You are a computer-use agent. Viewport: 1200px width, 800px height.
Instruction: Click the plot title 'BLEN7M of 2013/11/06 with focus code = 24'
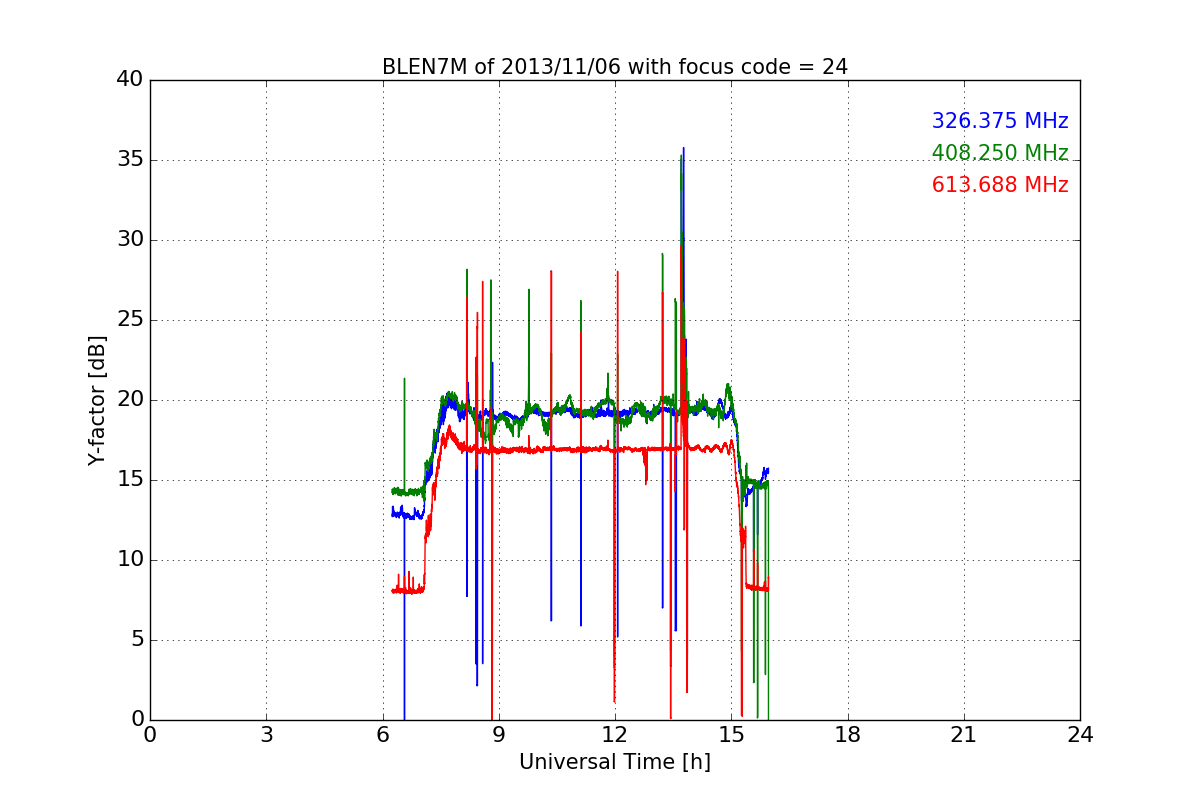(x=615, y=67)
